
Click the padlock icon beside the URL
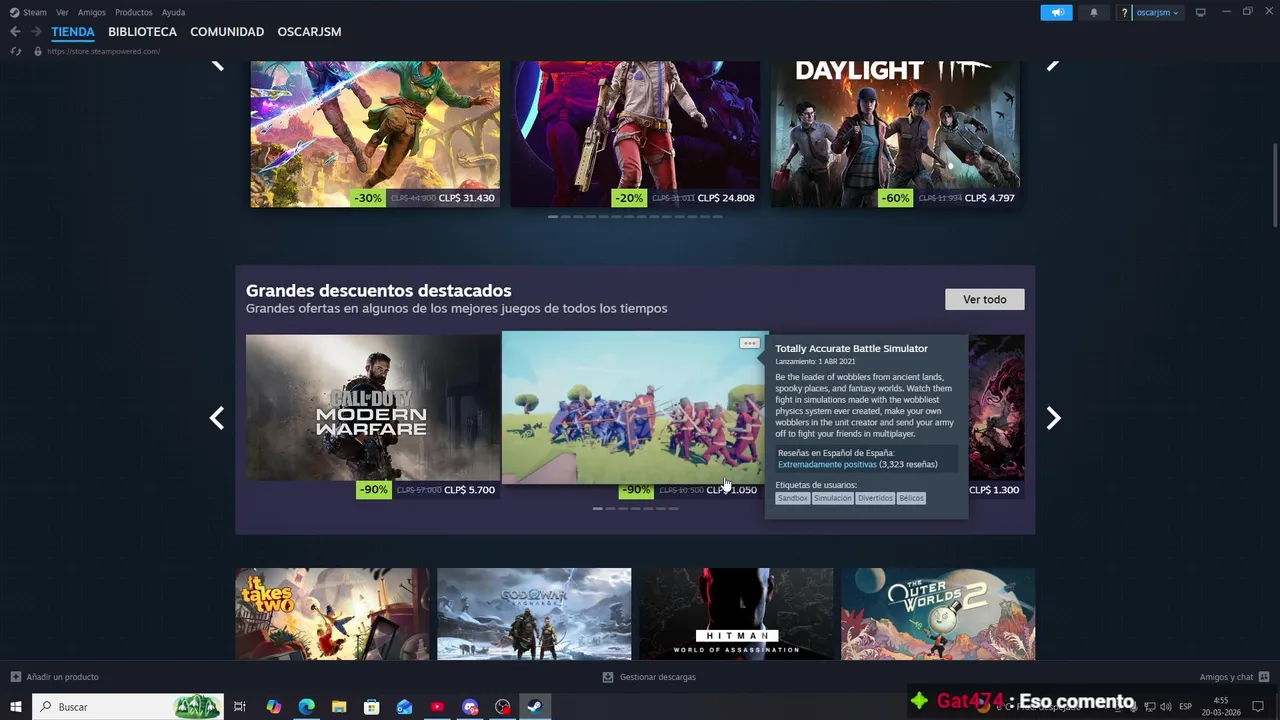38,51
